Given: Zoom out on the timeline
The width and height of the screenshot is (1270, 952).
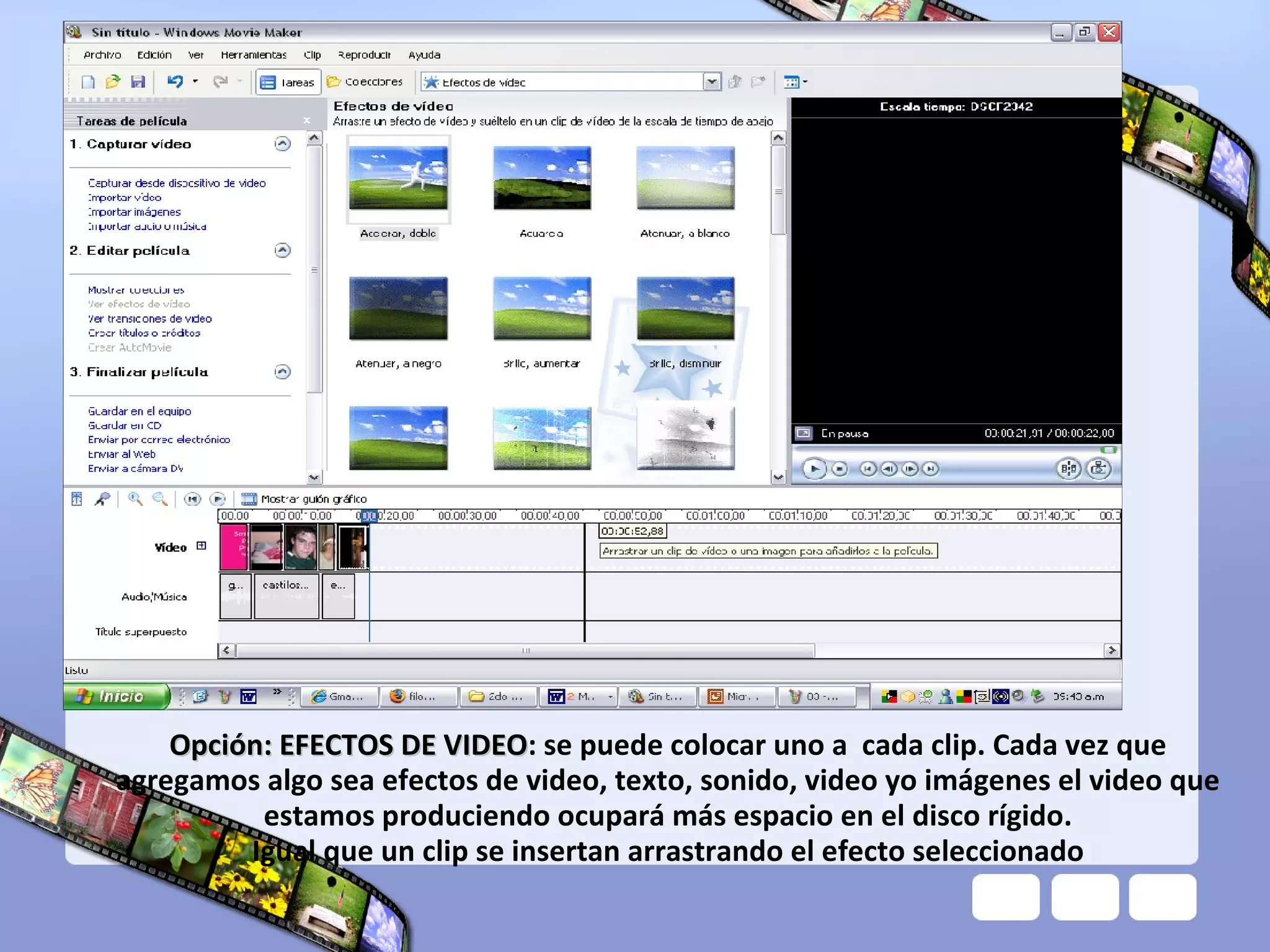Looking at the screenshot, I should click(160, 499).
